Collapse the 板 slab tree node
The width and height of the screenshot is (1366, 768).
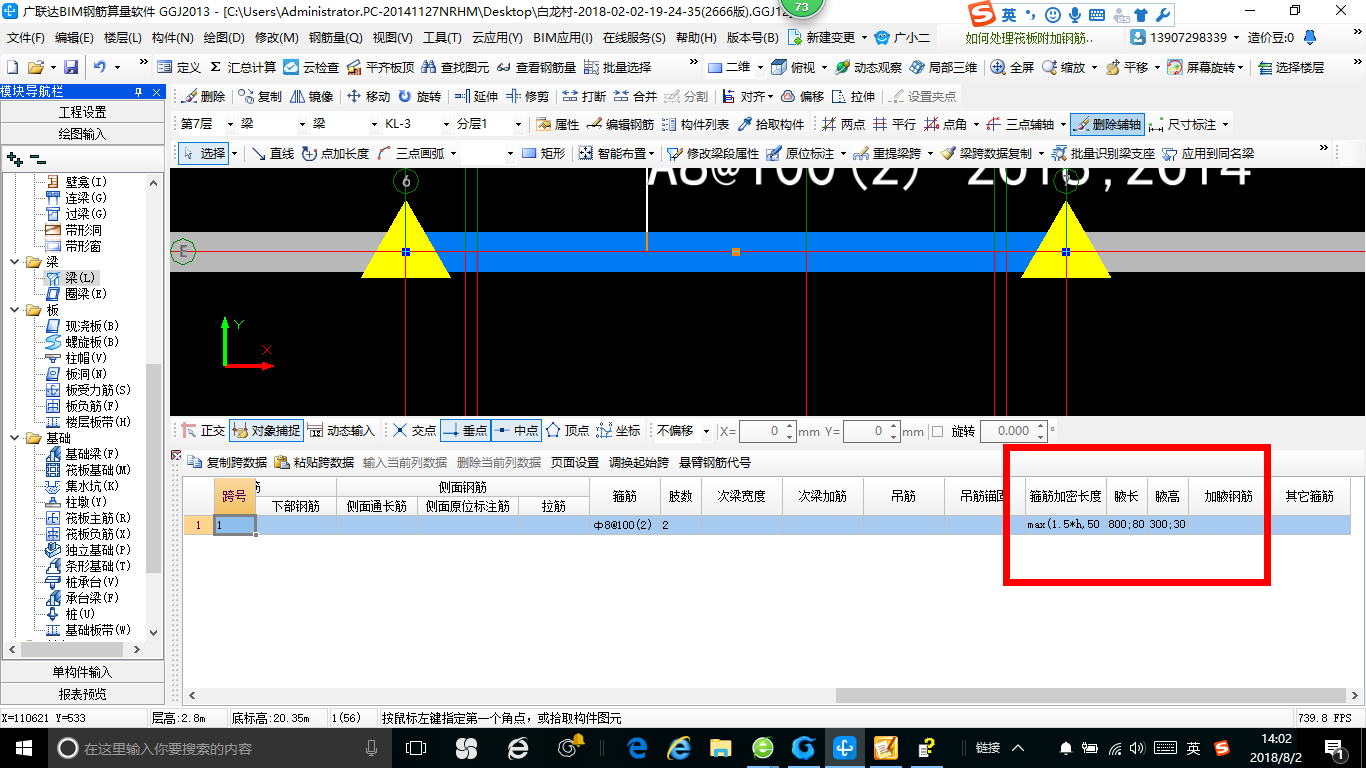click(x=14, y=310)
